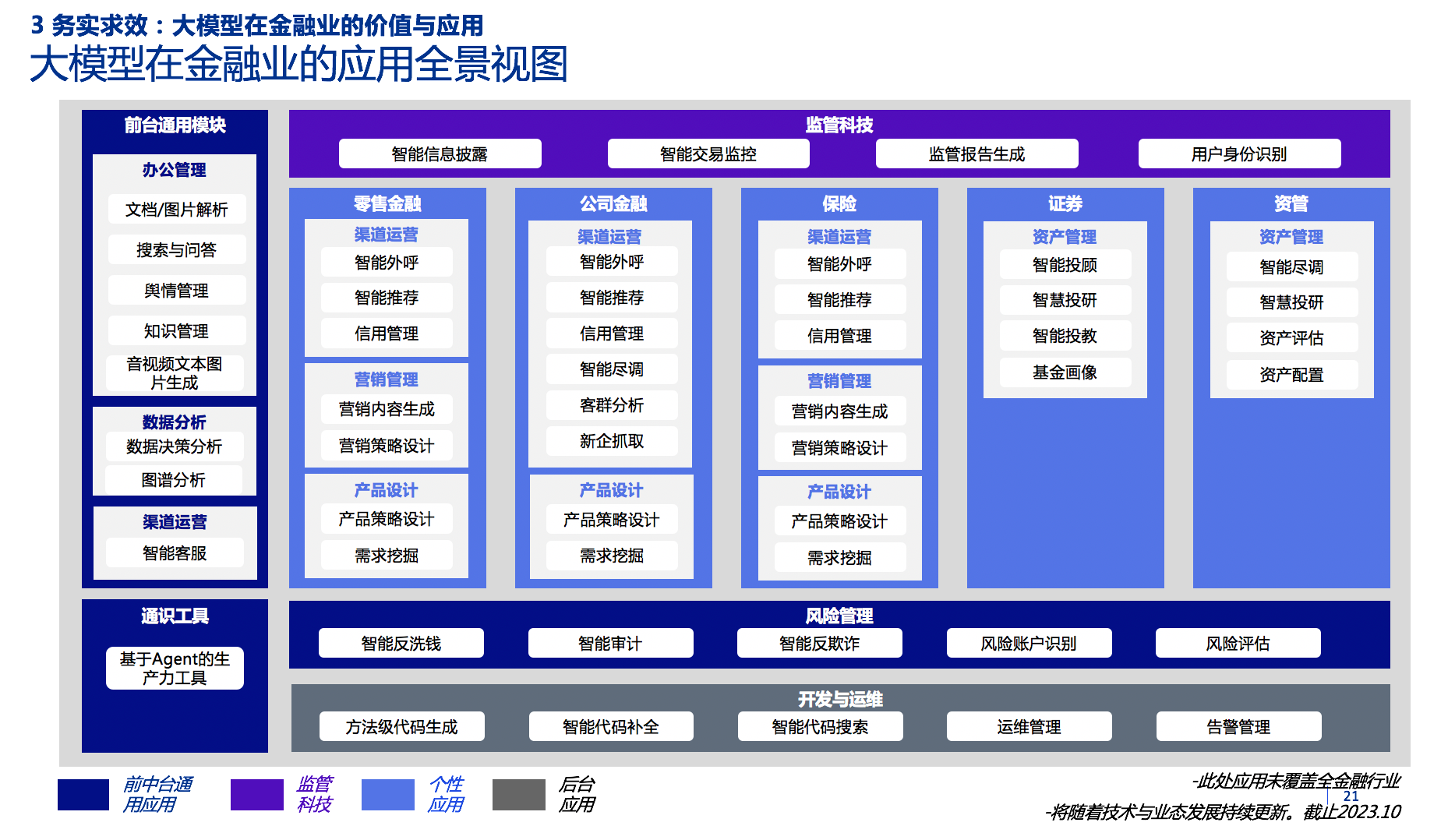
Task: Click the 舆情管理 item
Action: pyautogui.click(x=177, y=290)
